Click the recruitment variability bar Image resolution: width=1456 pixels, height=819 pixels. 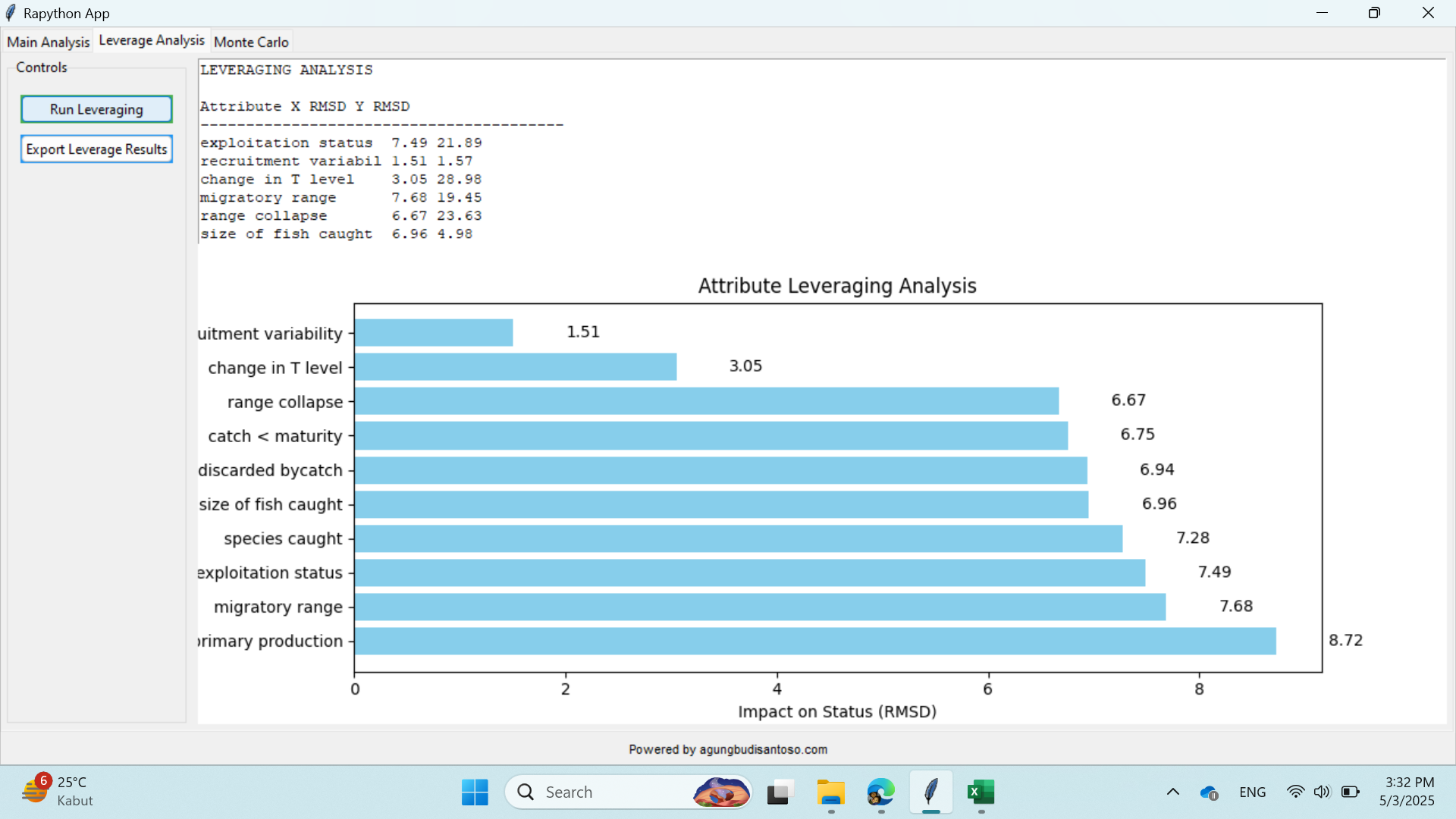pyautogui.click(x=434, y=333)
